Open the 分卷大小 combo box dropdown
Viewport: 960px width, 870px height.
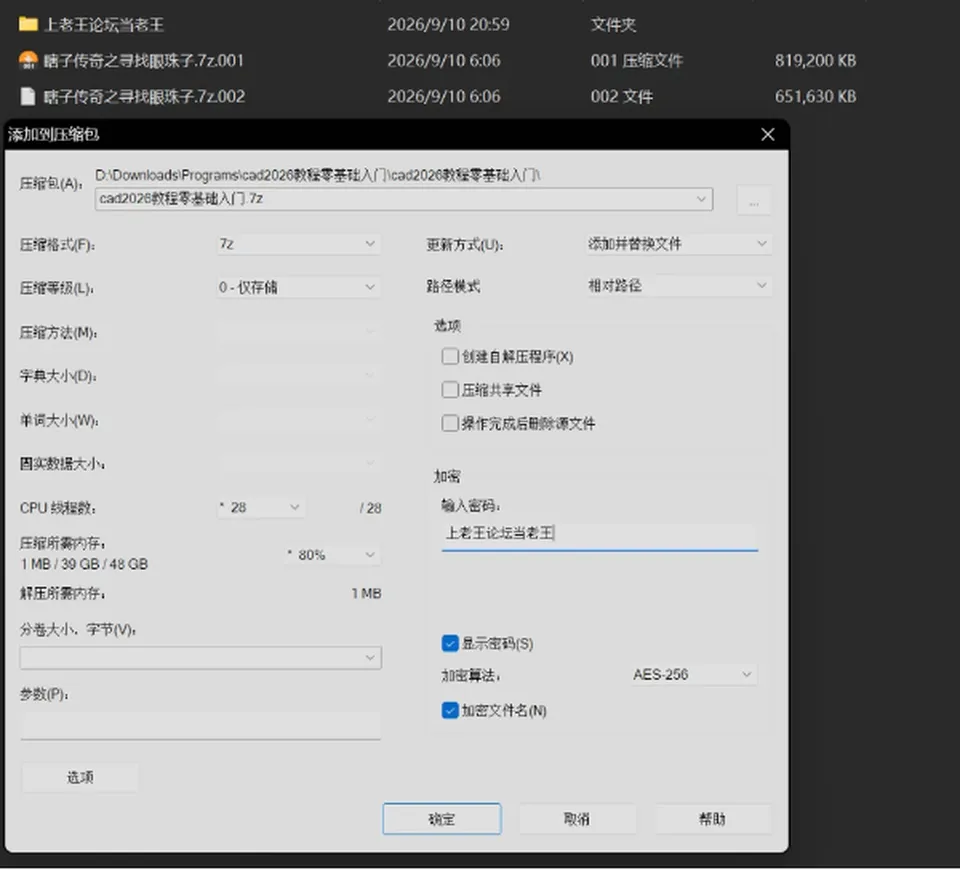[x=370, y=658]
